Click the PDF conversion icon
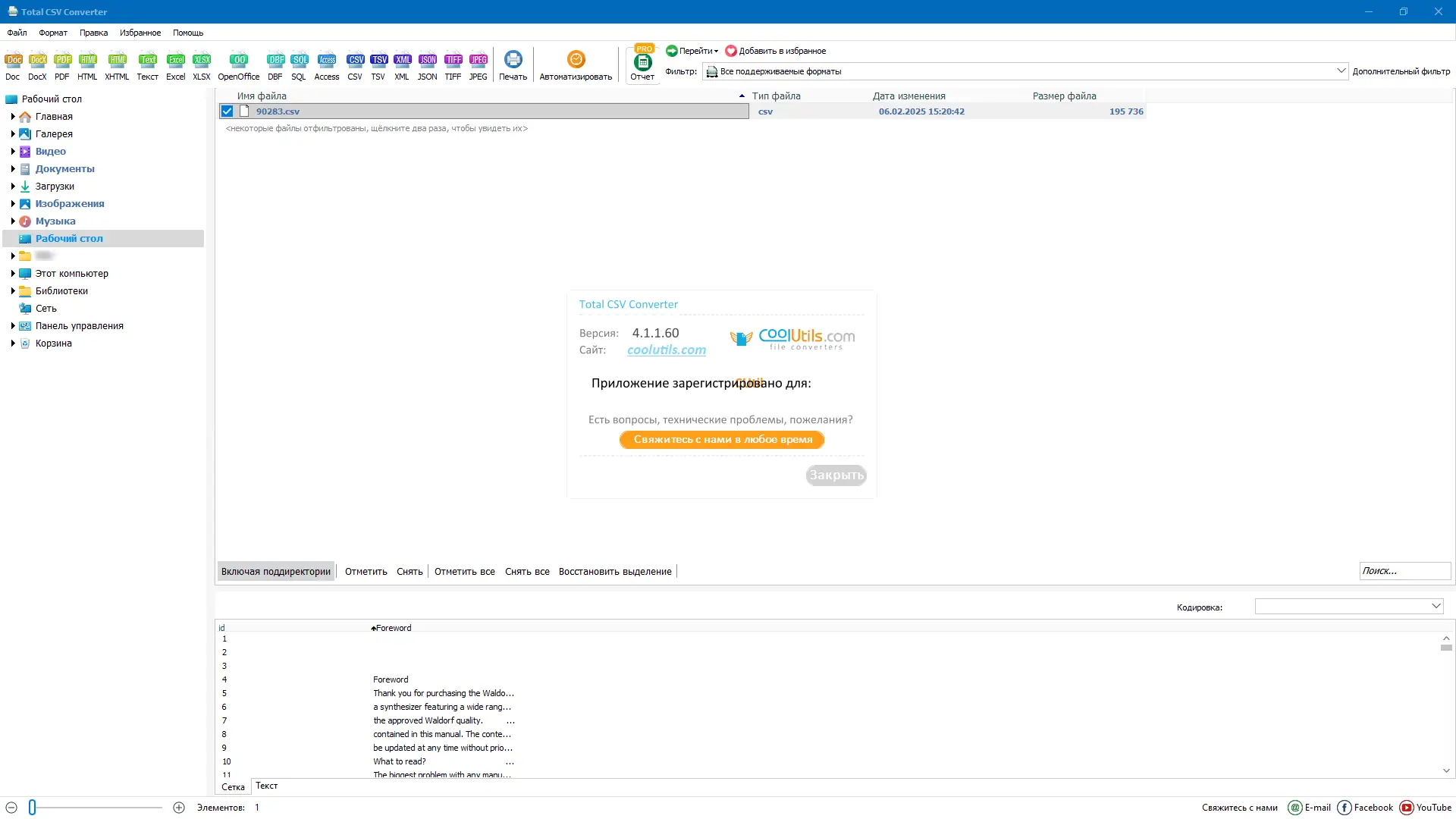The width and height of the screenshot is (1456, 819). pos(62,65)
